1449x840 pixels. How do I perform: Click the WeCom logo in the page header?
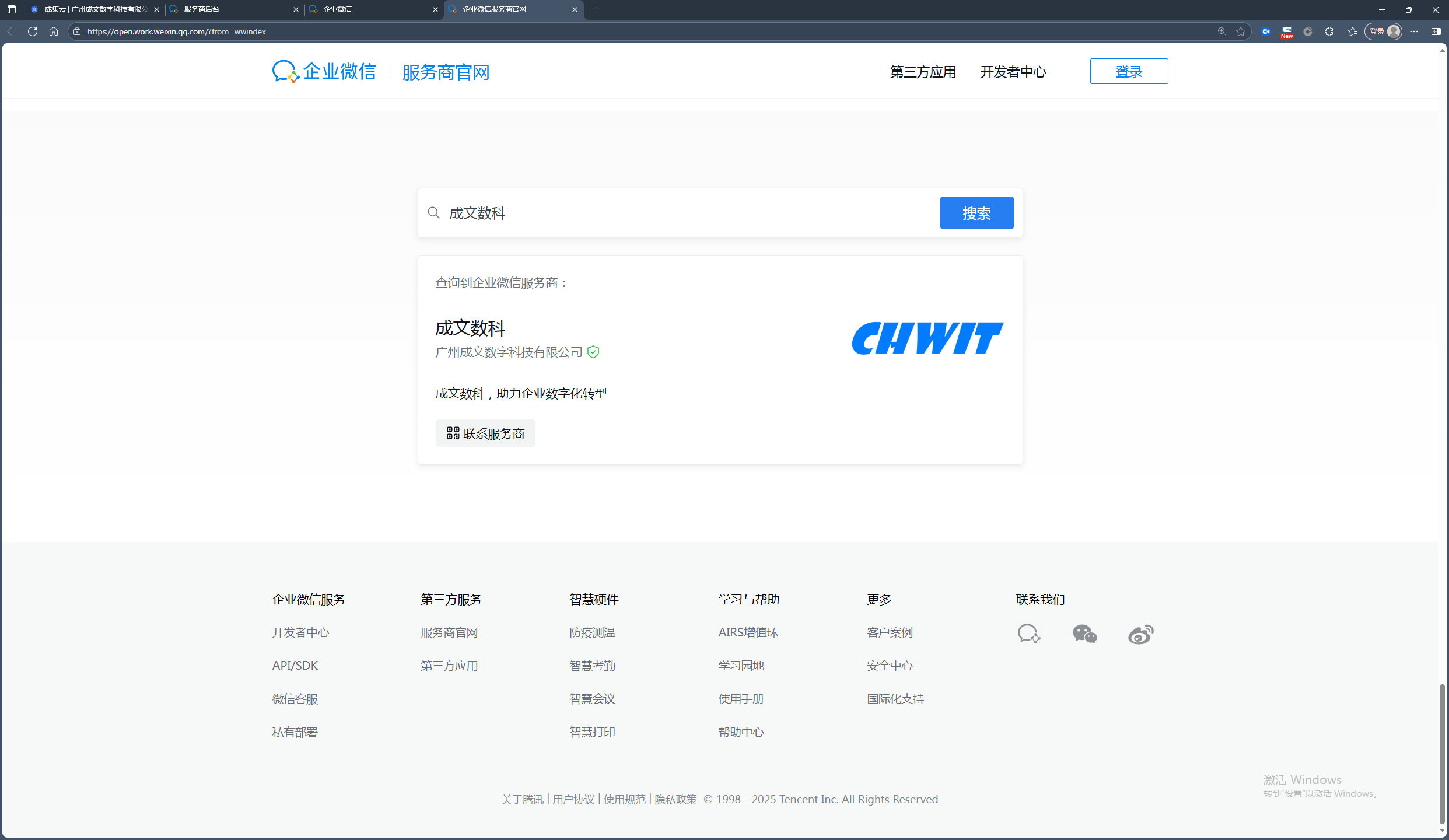[x=324, y=72]
